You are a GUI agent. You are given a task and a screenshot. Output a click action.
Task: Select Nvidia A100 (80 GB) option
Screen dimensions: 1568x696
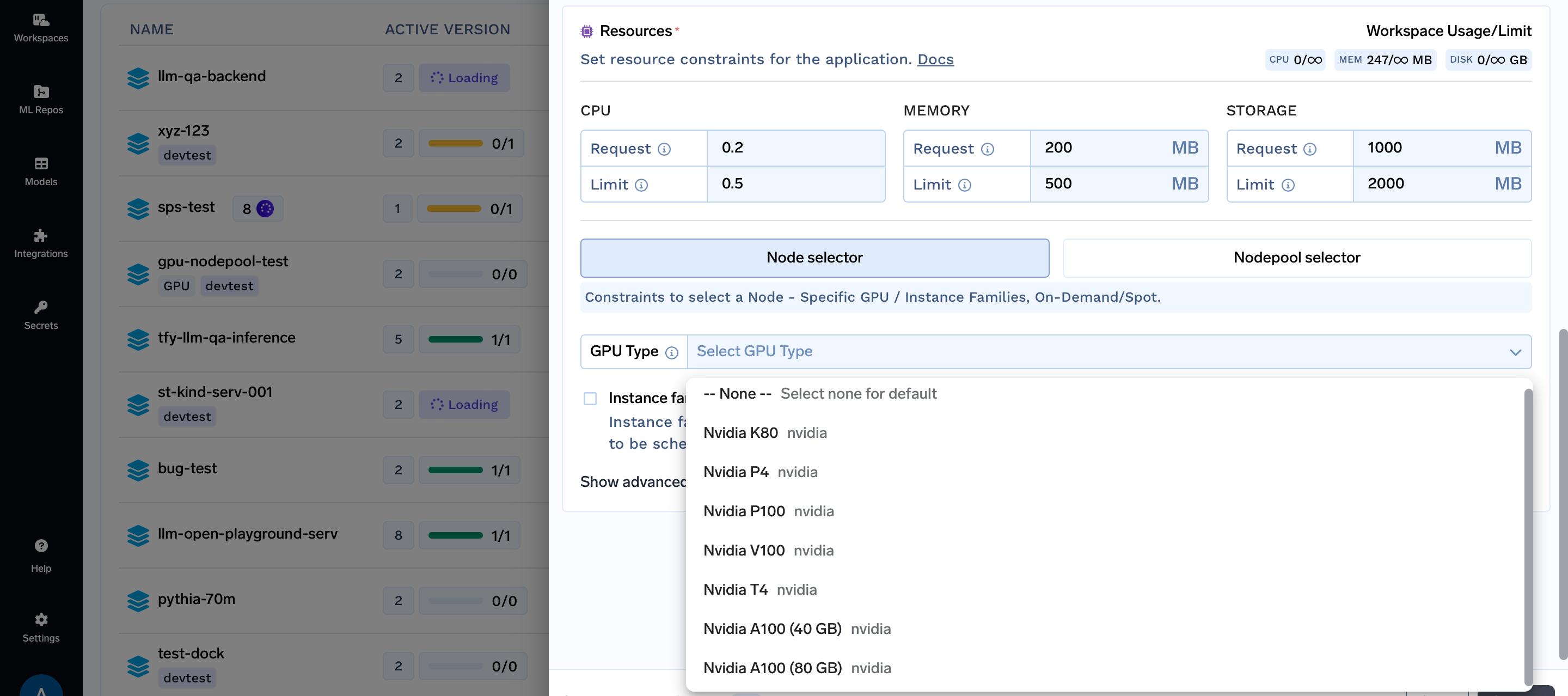(772, 667)
